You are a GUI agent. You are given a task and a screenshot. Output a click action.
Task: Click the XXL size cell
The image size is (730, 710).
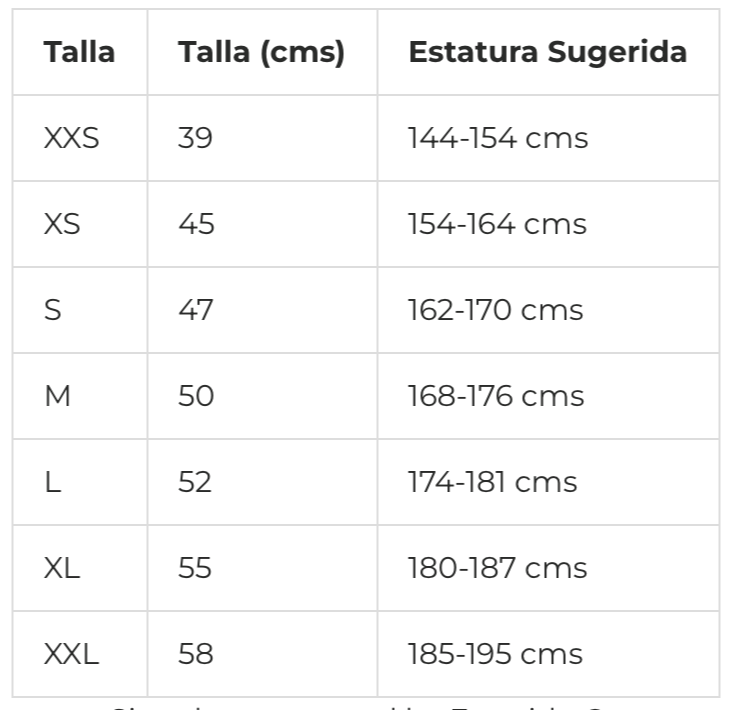pyautogui.click(x=80, y=654)
